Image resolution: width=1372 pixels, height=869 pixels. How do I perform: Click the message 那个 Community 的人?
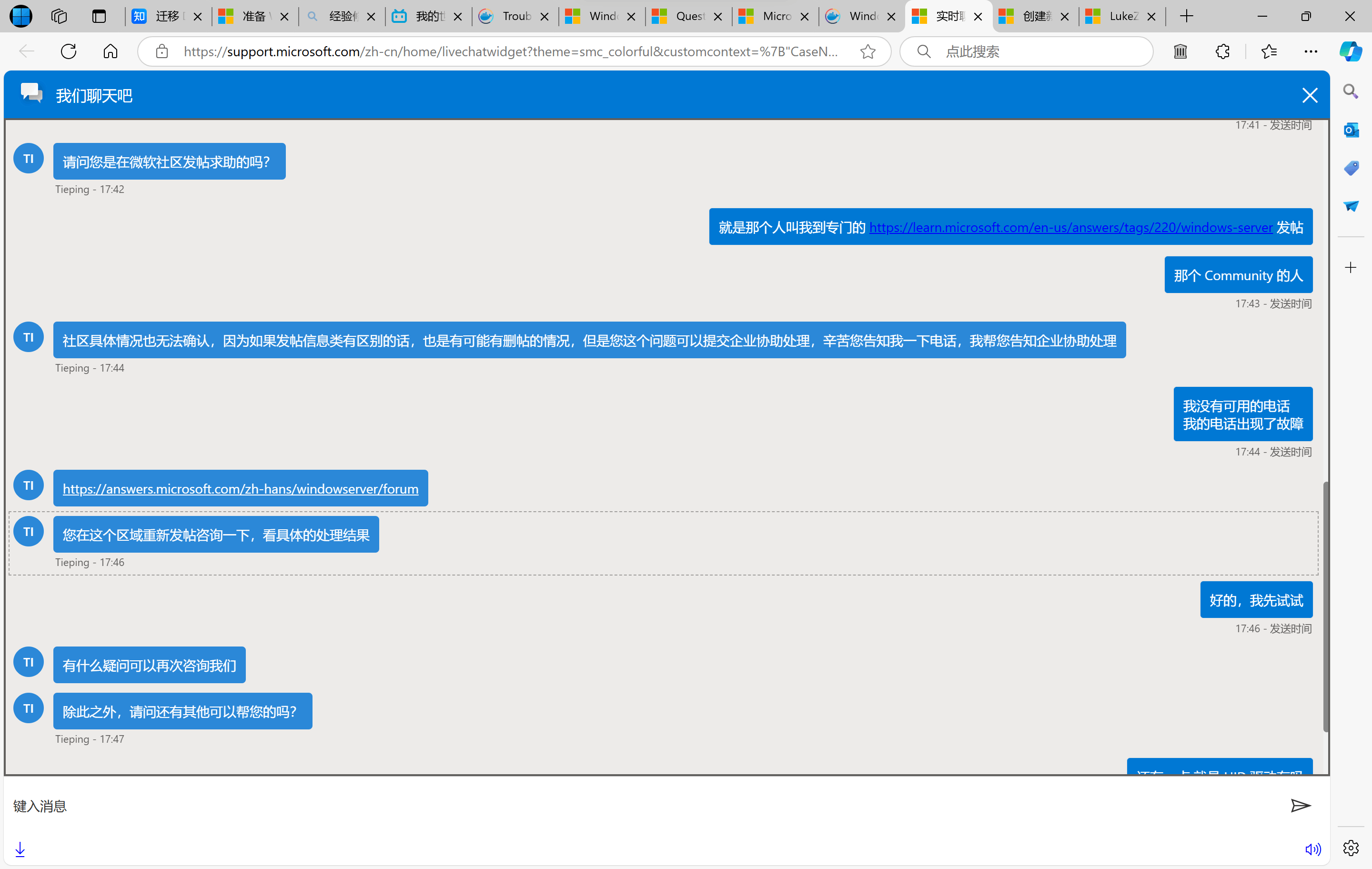1238,275
